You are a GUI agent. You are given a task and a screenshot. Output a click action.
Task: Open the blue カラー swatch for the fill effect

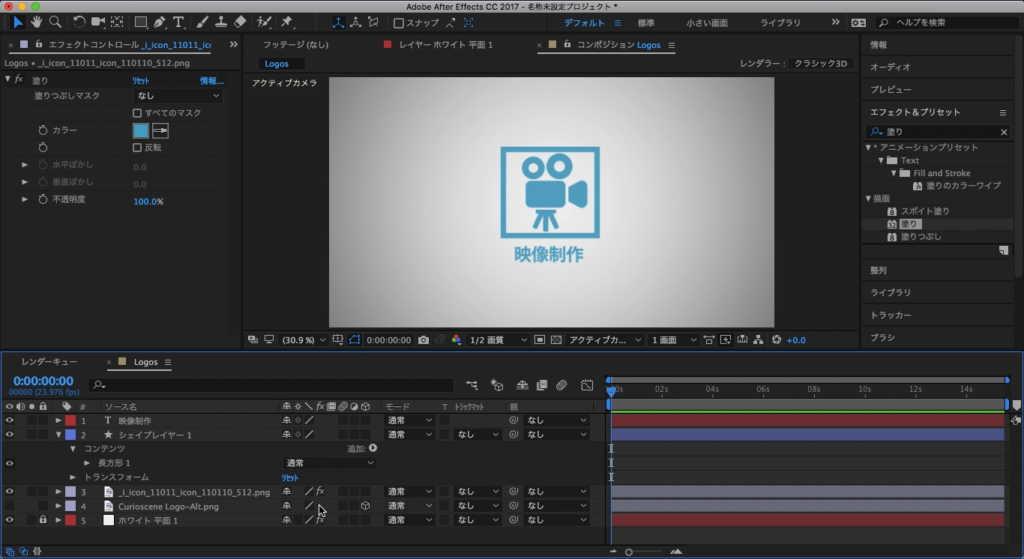click(x=141, y=131)
